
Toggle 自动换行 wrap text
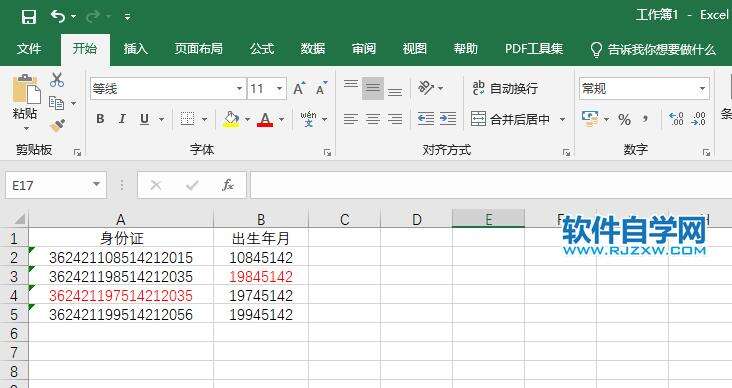(505, 88)
